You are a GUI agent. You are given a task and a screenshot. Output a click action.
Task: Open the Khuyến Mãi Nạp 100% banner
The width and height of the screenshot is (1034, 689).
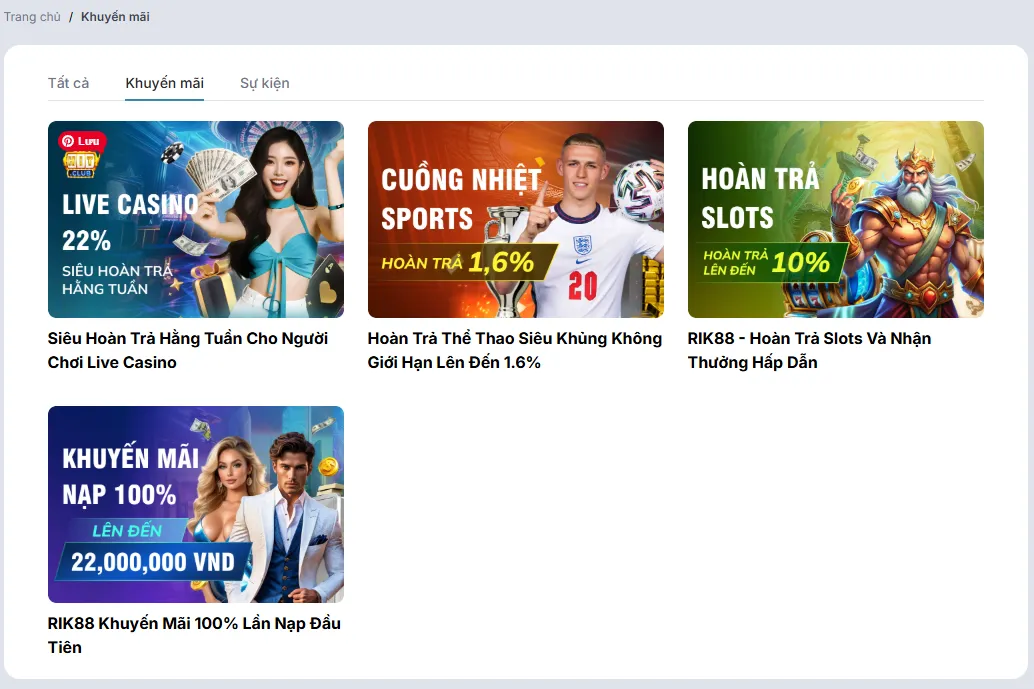tap(196, 504)
